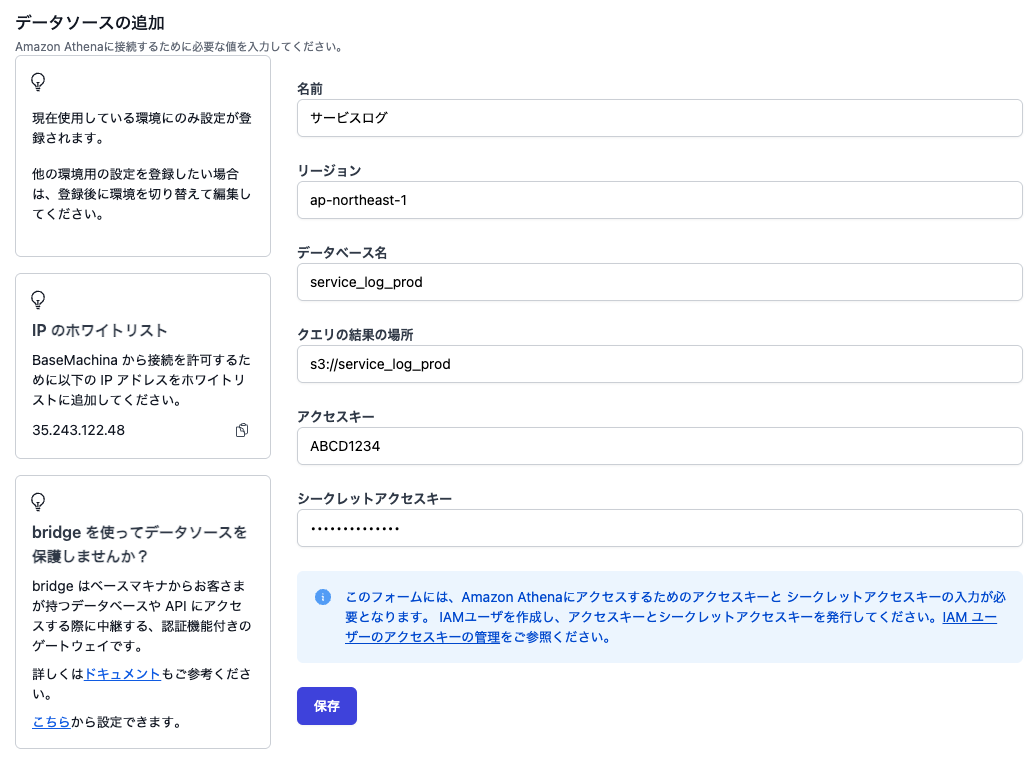Viewport: 1035px width, 763px height.
Task: Click the blue info icon in notice box
Action: coord(323,597)
